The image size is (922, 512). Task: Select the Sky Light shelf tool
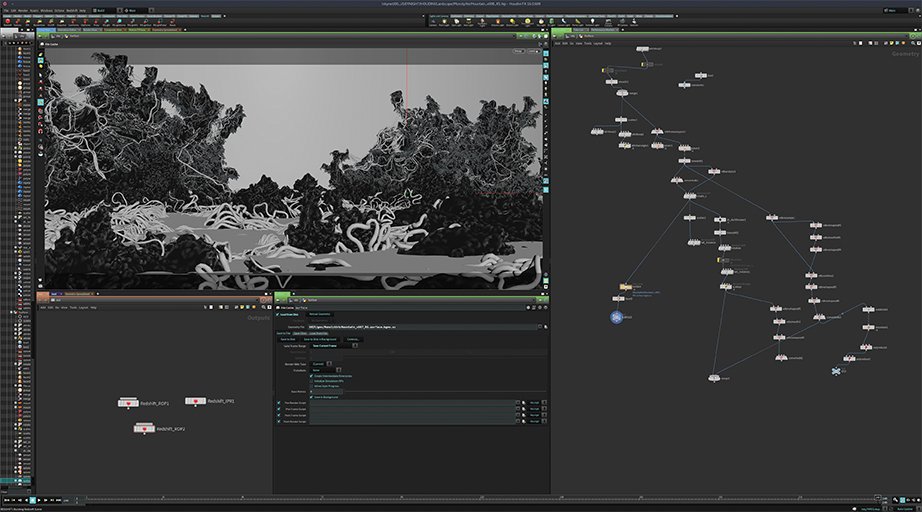[x=541, y=22]
